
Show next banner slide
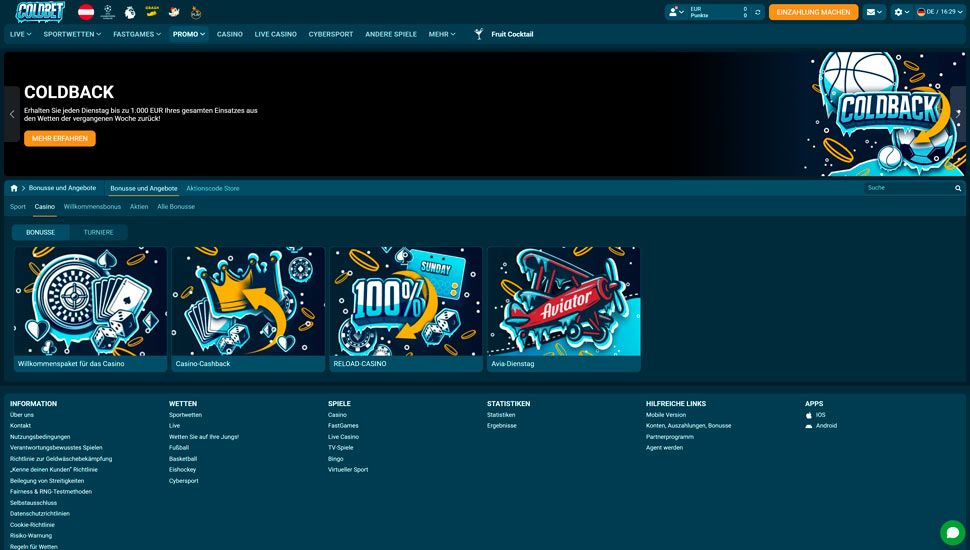[958, 114]
